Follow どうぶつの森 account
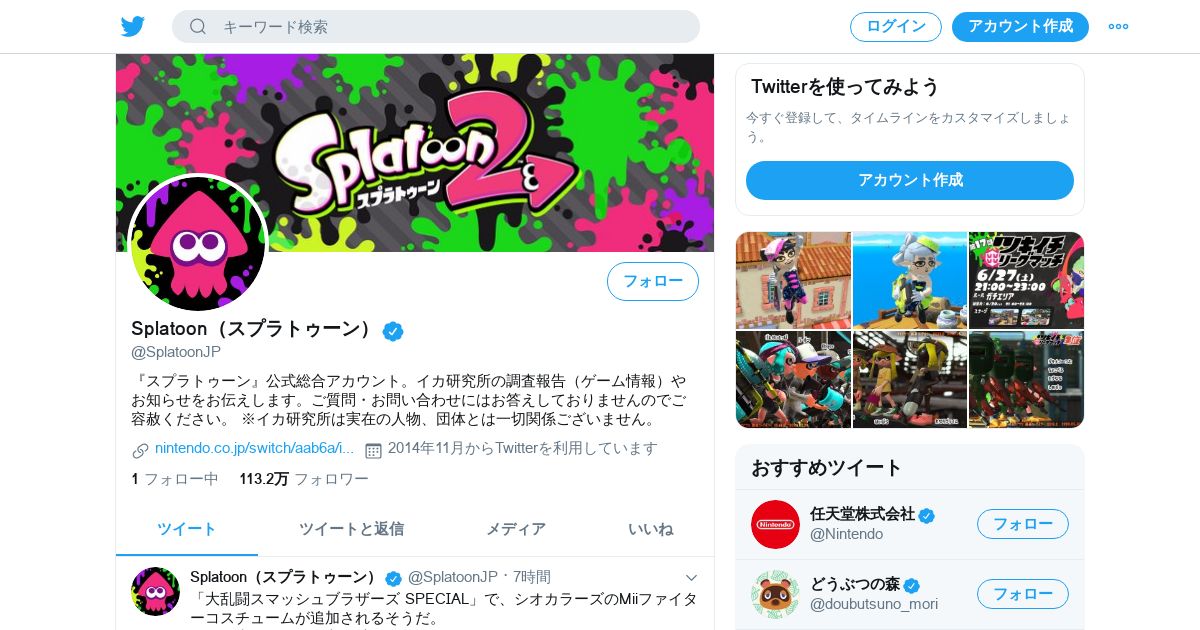 (x=1023, y=594)
